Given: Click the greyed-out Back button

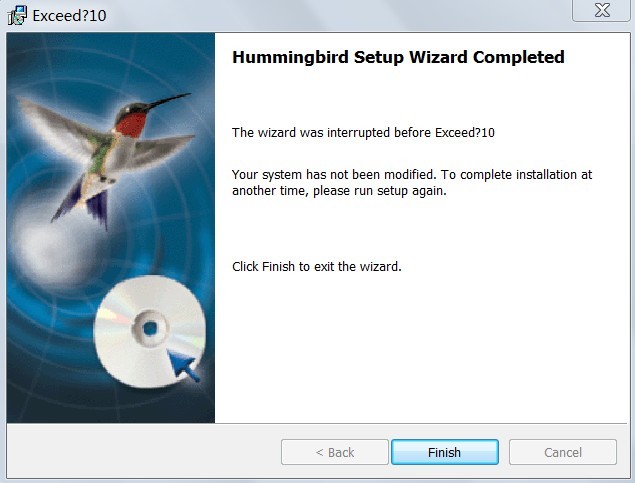Looking at the screenshot, I should [x=335, y=452].
